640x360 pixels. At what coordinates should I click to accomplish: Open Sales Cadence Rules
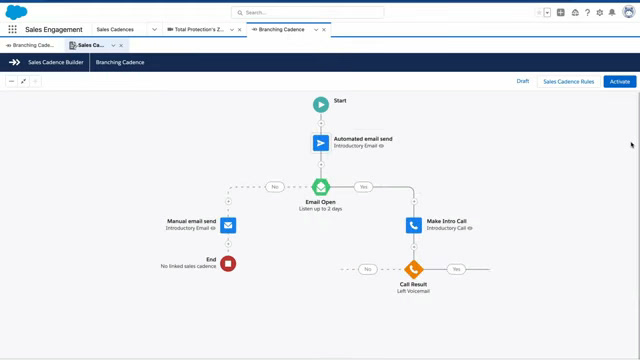[x=569, y=82]
